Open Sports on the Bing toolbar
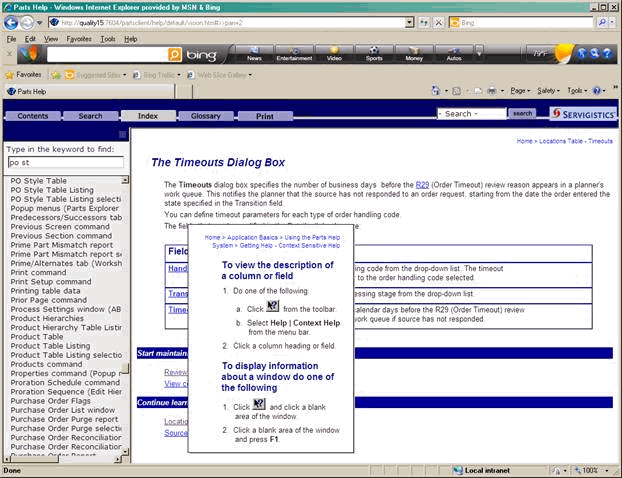The height and width of the screenshot is (478, 622). (x=374, y=54)
